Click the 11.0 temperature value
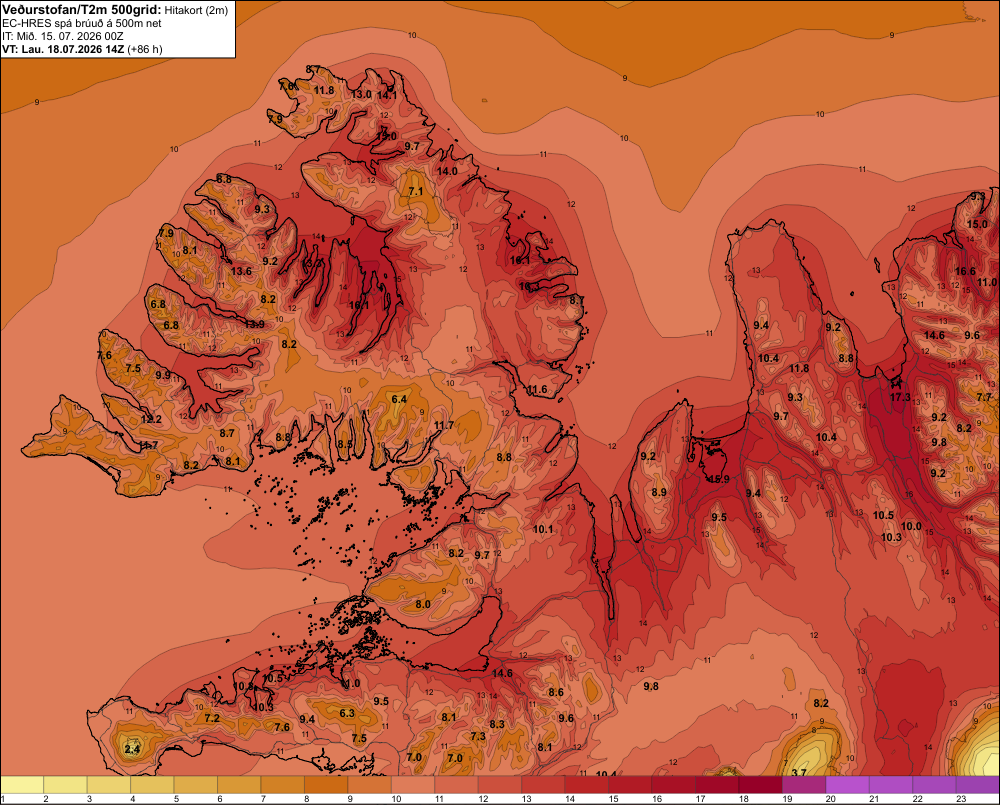Image resolution: width=1000 pixels, height=805 pixels. point(987,282)
